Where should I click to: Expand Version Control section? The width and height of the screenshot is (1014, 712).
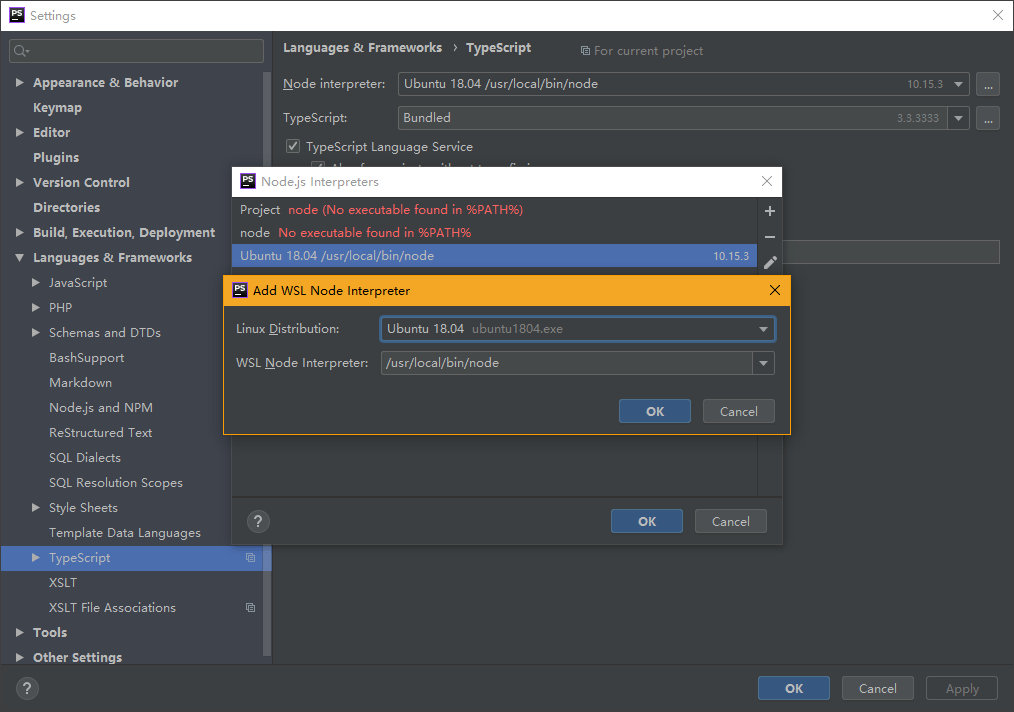19,182
